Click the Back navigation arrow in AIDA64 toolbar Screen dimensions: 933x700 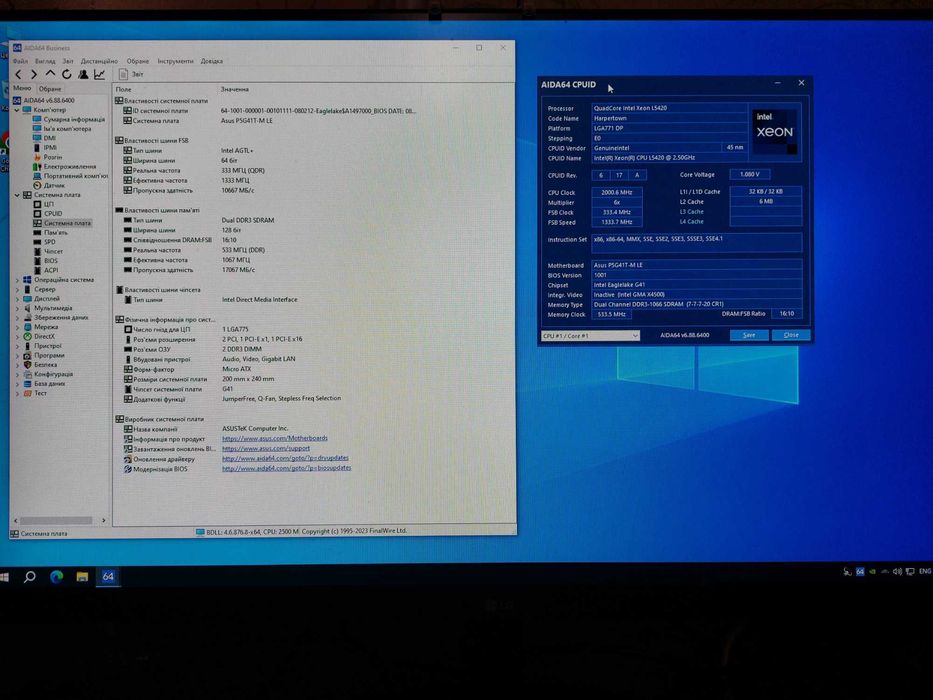(x=18, y=74)
